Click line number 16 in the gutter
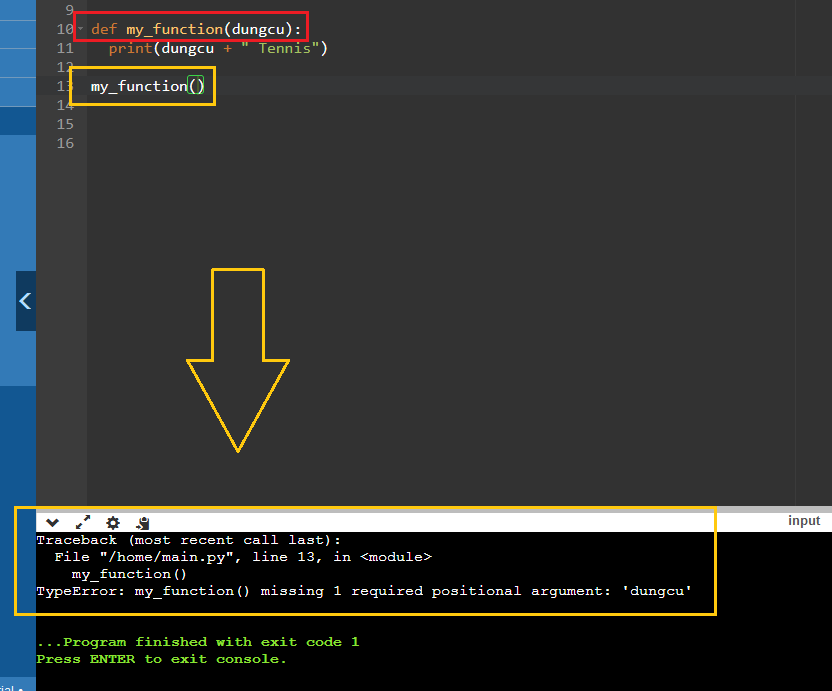Screen dimensions: 832x691 point(65,143)
